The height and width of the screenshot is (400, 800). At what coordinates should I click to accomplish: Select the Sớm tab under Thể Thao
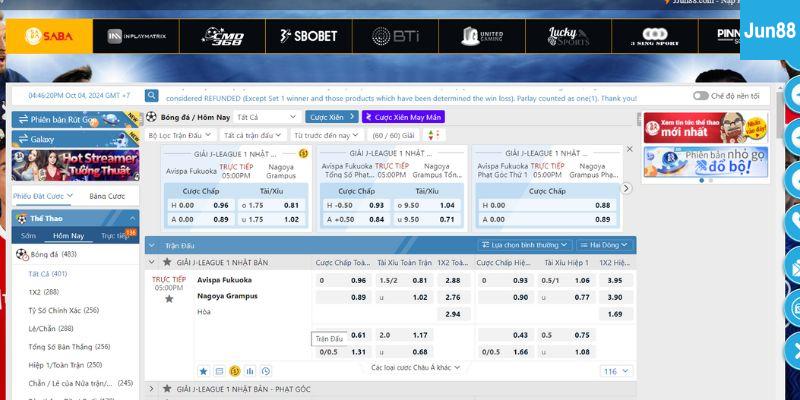tap(28, 236)
